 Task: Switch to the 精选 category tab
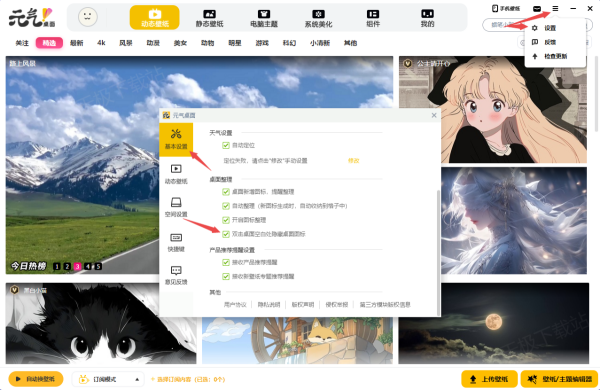49,43
